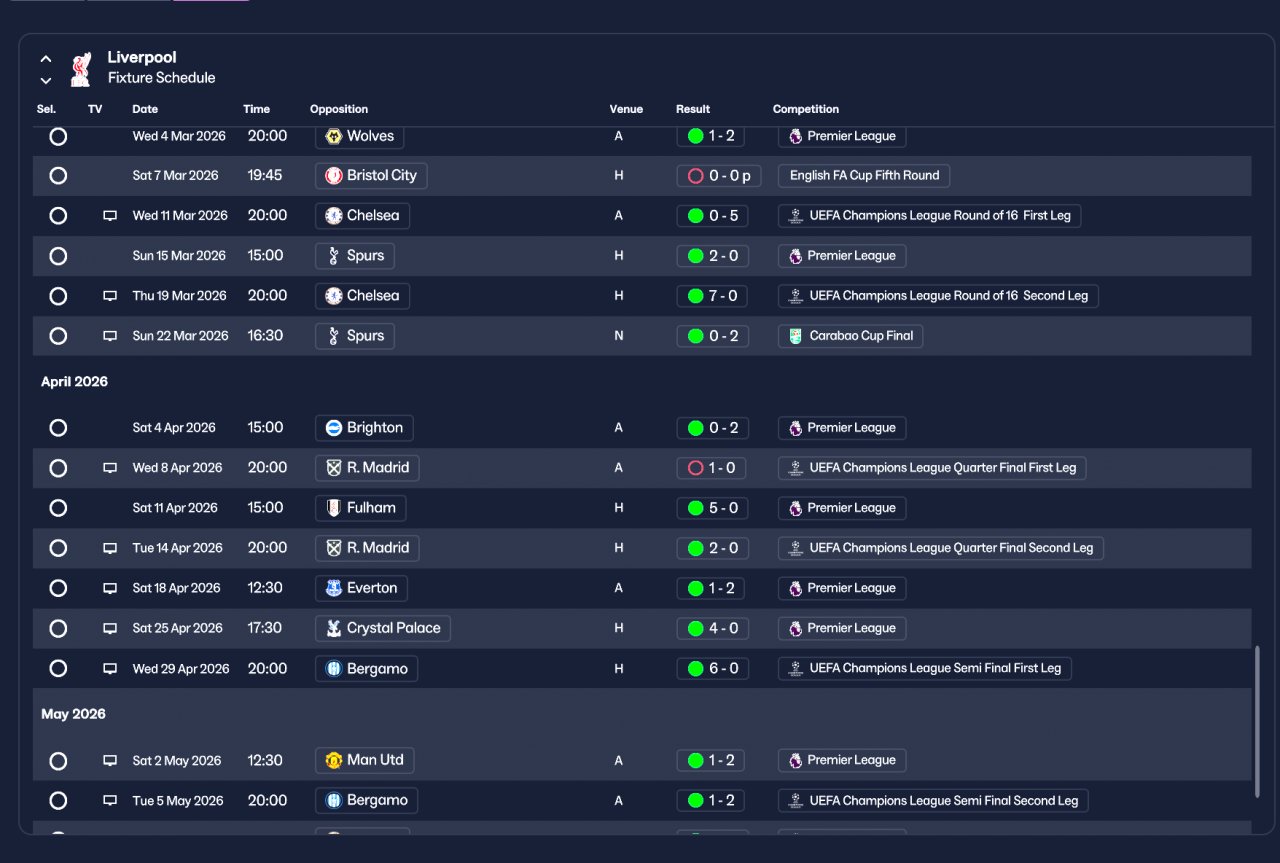The image size is (1280, 863).
Task: Click the fixture list vertical scrollbar
Action: coord(1258,722)
